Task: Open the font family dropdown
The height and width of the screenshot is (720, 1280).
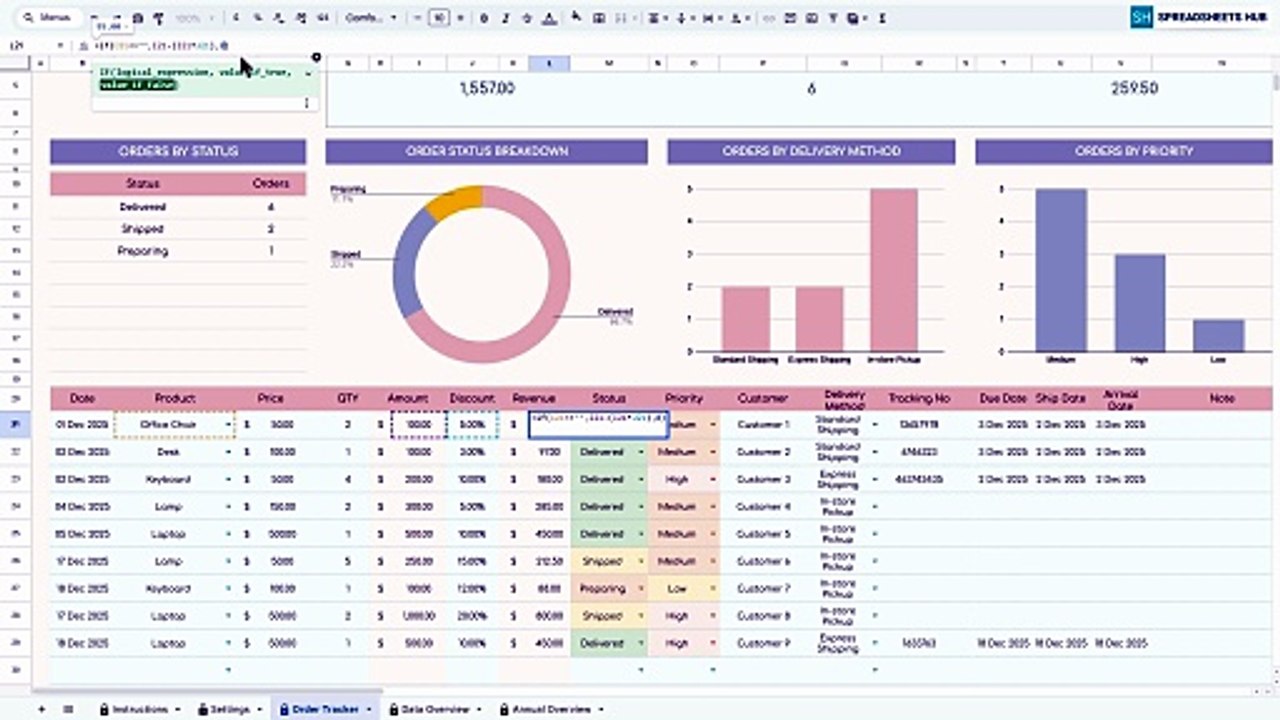Action: (x=370, y=18)
